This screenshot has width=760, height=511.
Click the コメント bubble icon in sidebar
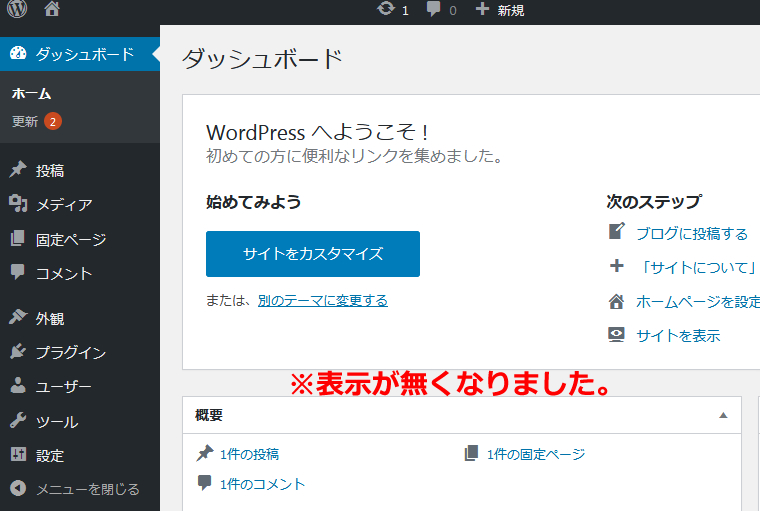17,272
